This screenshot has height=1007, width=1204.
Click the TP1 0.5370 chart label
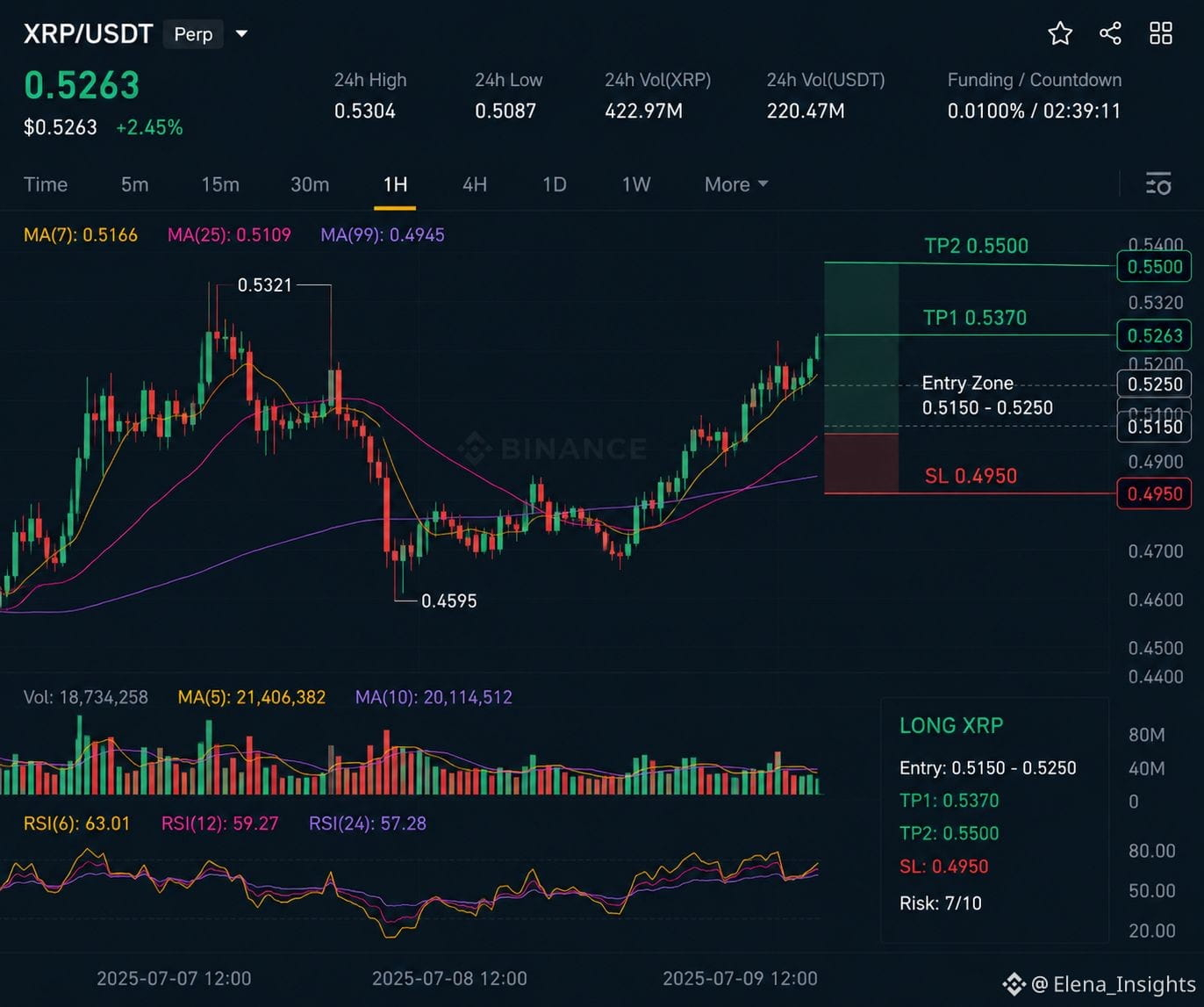click(x=975, y=318)
